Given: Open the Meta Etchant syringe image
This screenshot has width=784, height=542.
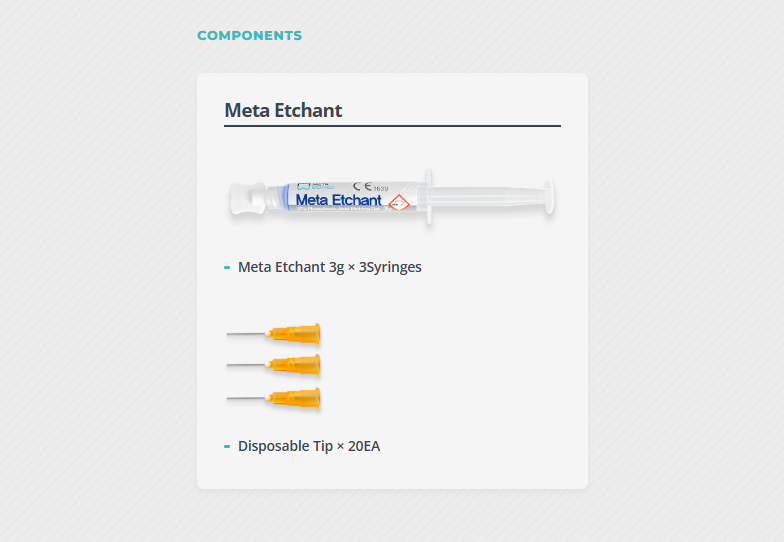Looking at the screenshot, I should point(392,198).
